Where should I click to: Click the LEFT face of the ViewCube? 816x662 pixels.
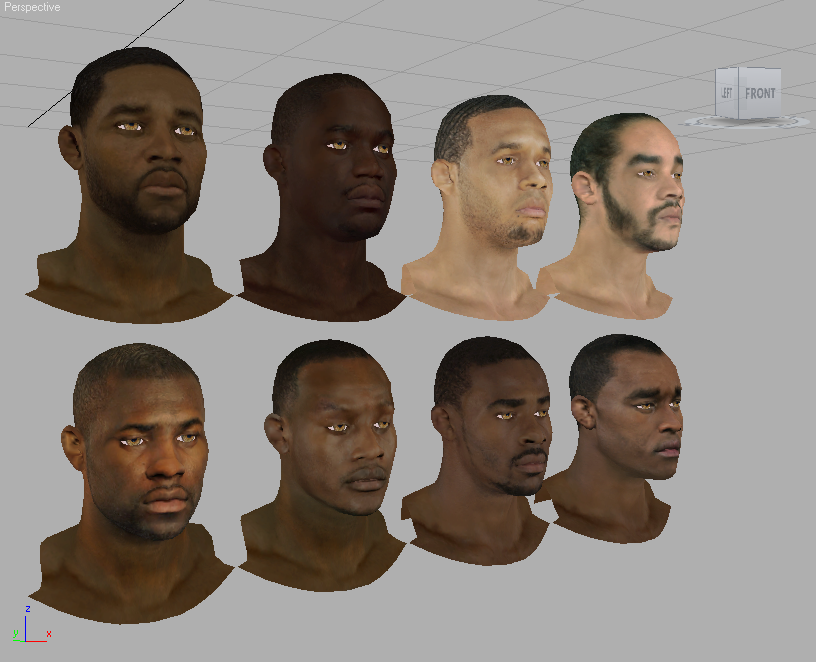pos(726,93)
